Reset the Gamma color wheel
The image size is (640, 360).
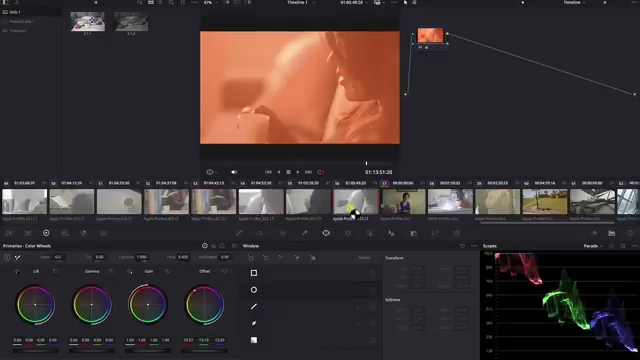pyautogui.click(x=112, y=271)
